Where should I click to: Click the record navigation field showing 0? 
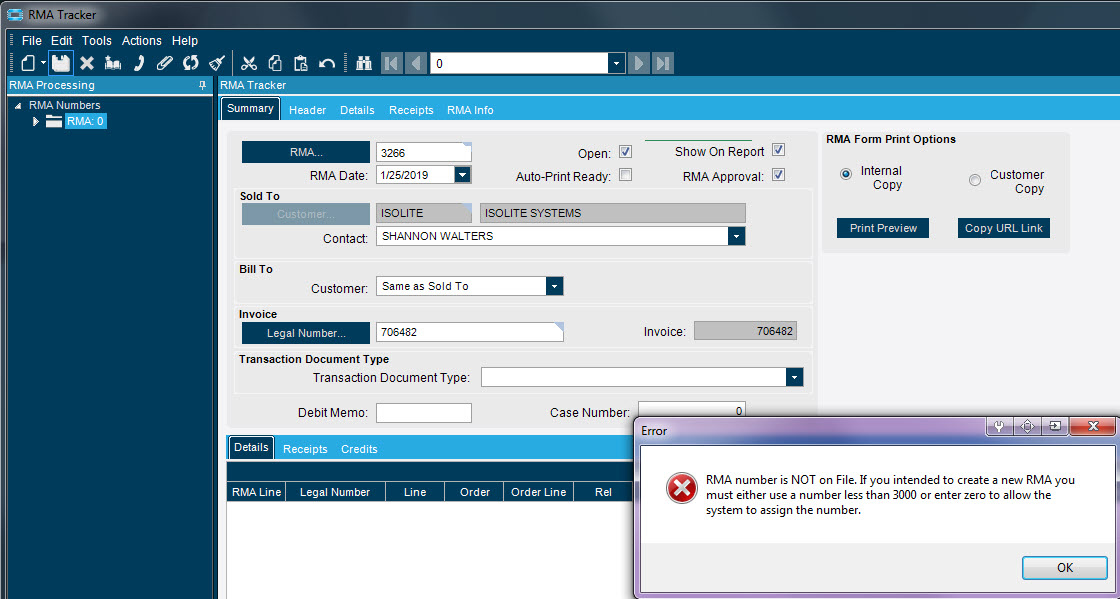[x=519, y=63]
